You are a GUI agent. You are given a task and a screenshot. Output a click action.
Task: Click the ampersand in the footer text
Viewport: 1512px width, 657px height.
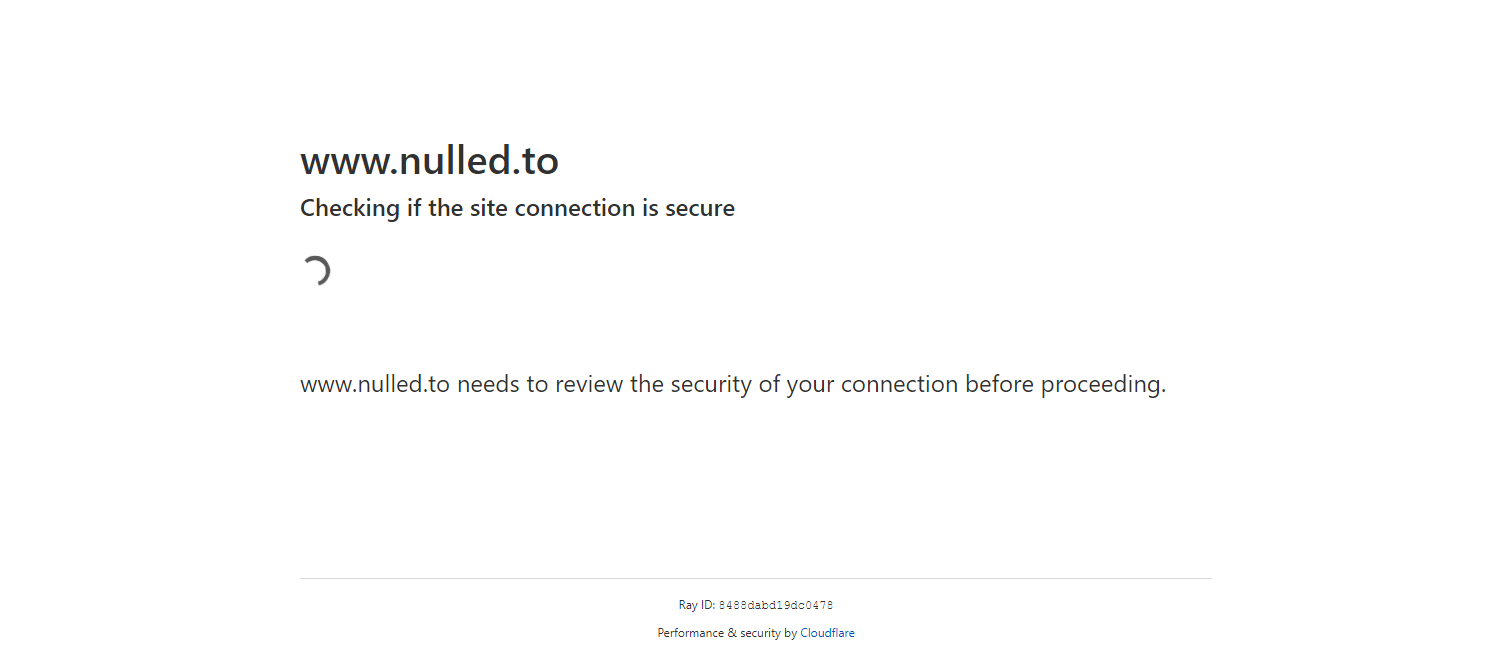[731, 633]
